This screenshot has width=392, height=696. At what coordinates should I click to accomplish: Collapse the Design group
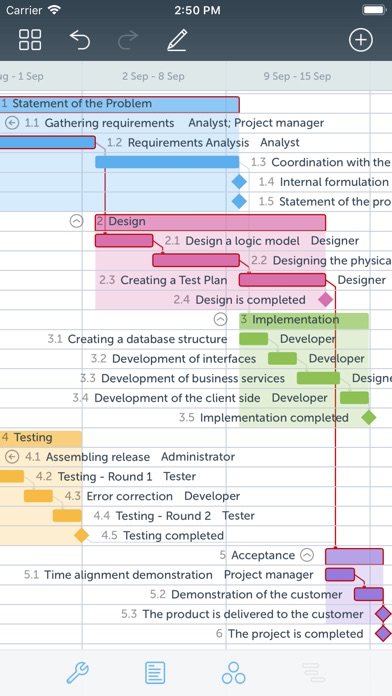(76, 221)
